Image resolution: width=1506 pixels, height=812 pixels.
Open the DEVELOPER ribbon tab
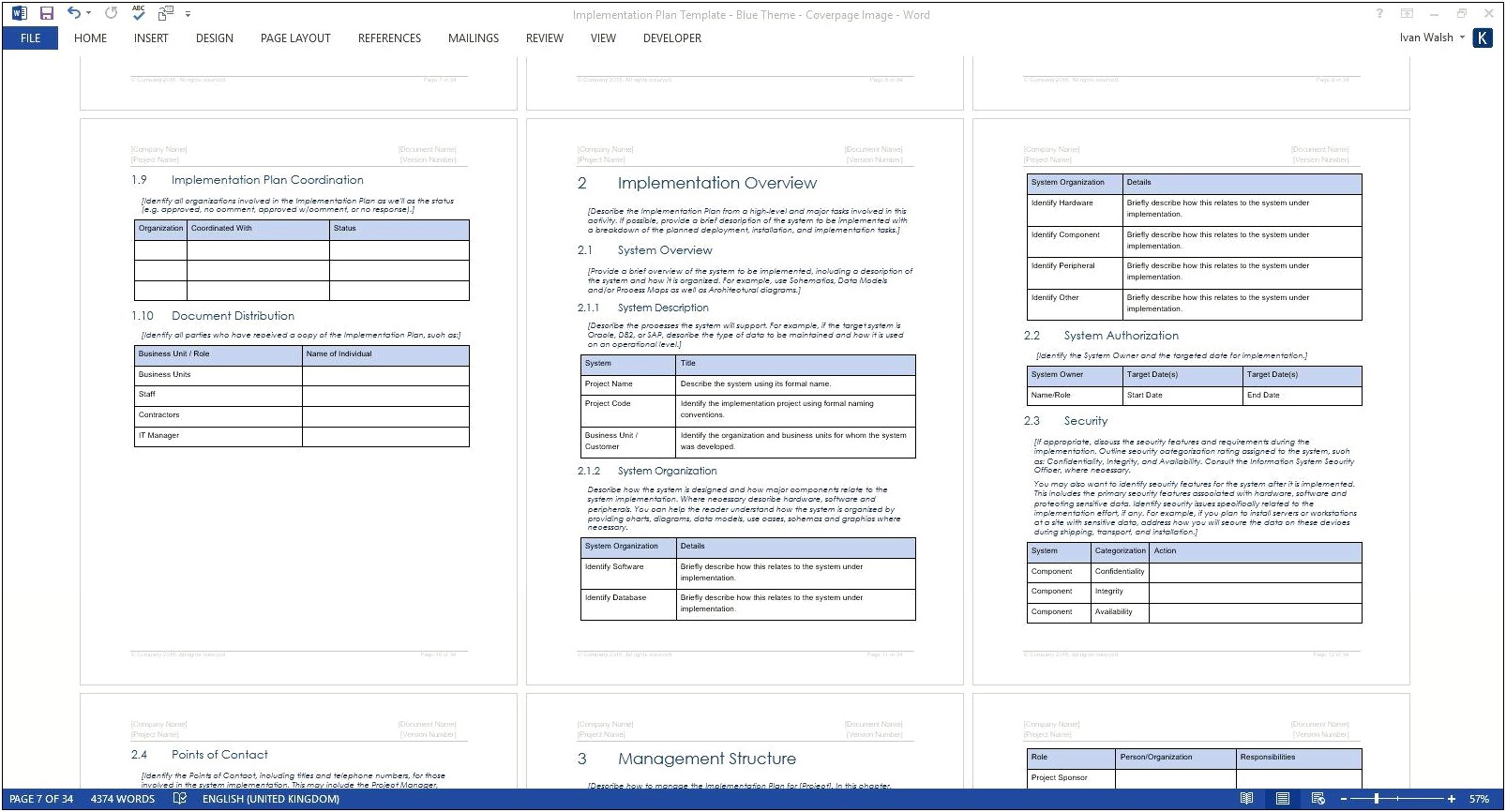672,38
